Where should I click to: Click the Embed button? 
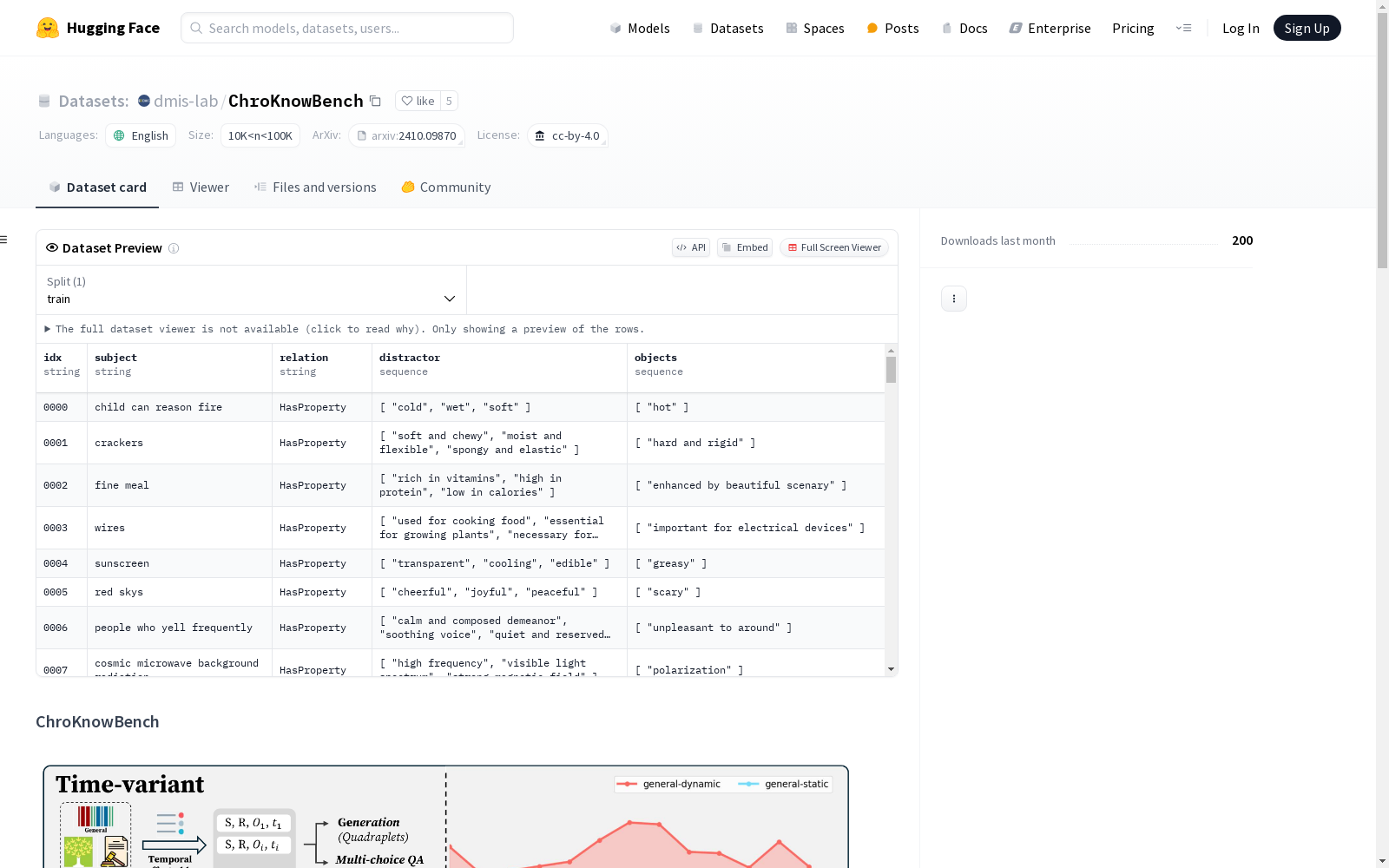tap(745, 247)
